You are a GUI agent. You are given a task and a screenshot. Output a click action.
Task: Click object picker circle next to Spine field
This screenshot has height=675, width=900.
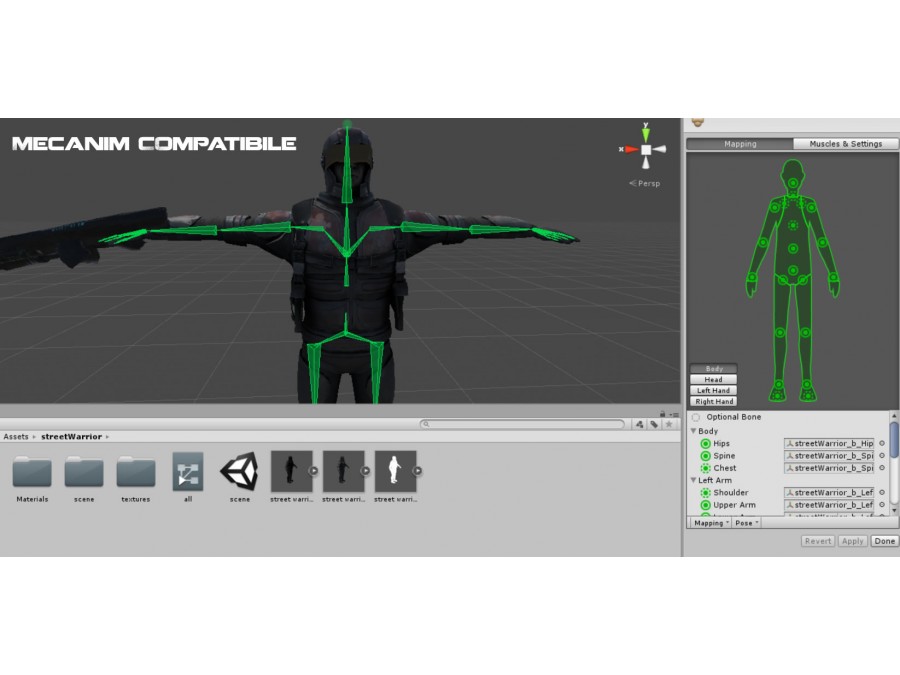[882, 456]
